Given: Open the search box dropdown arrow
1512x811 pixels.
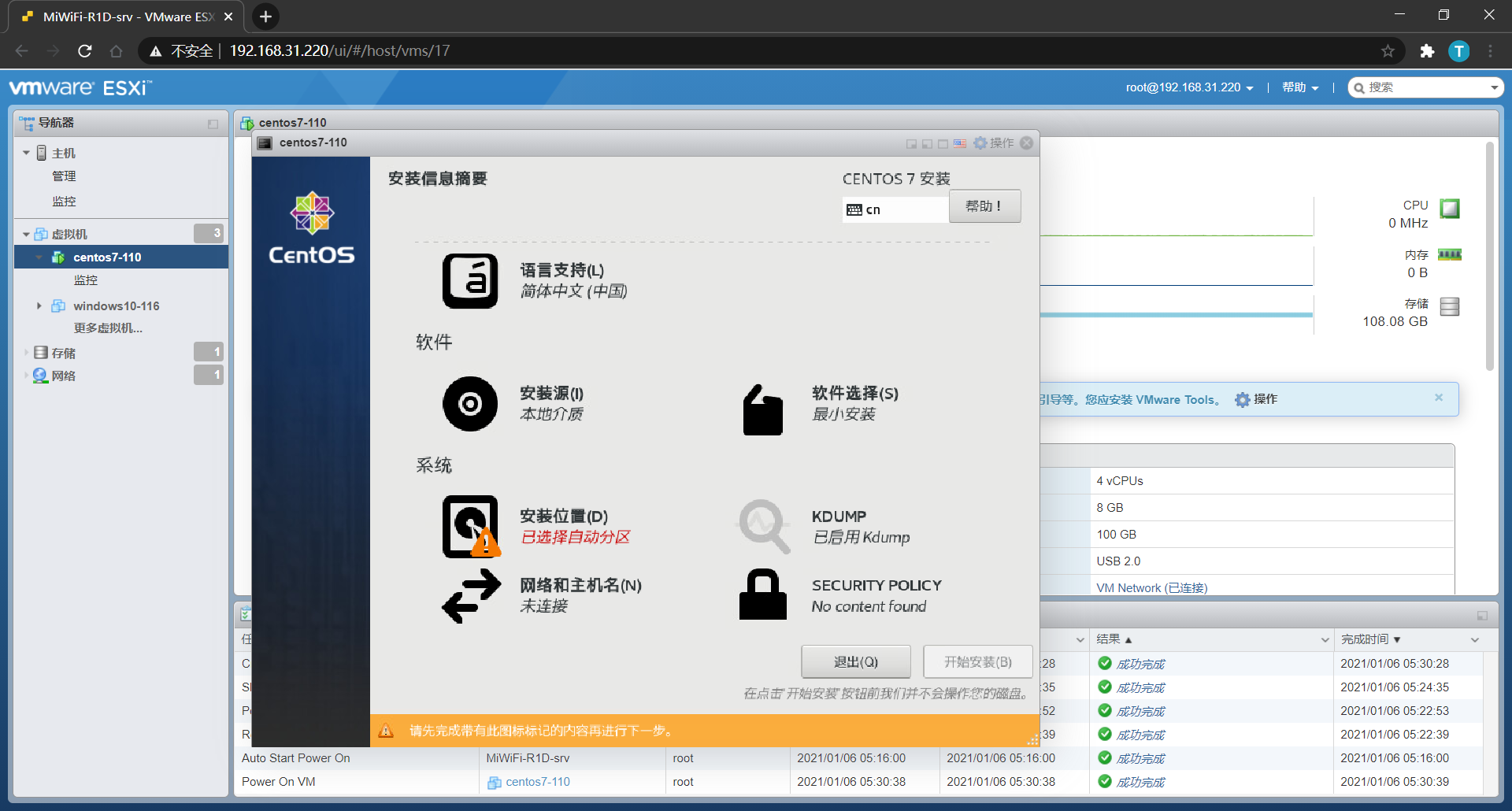Looking at the screenshot, I should (x=1494, y=87).
